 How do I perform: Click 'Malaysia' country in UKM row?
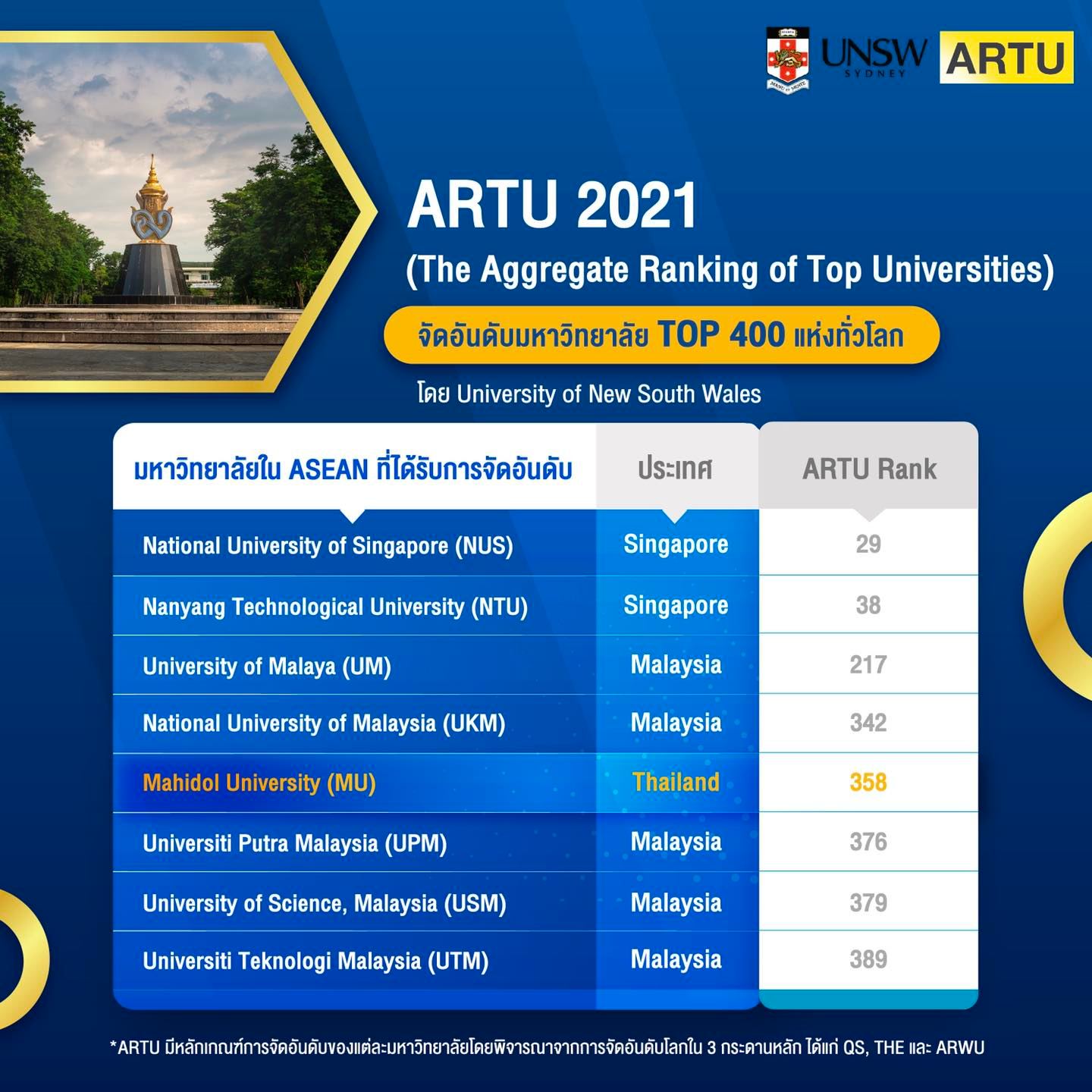click(x=676, y=722)
